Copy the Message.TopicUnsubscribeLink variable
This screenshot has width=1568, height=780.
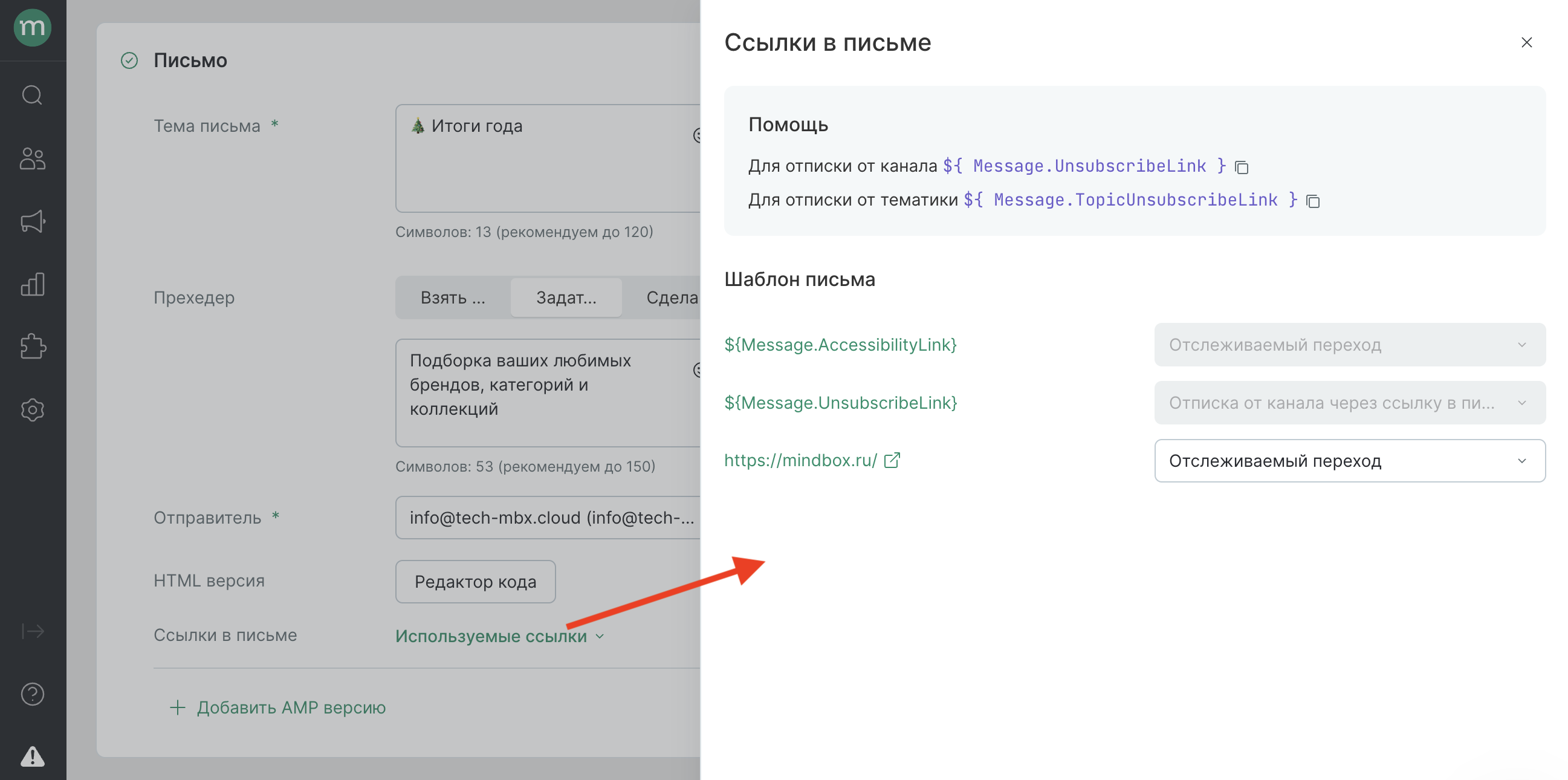coord(1313,201)
